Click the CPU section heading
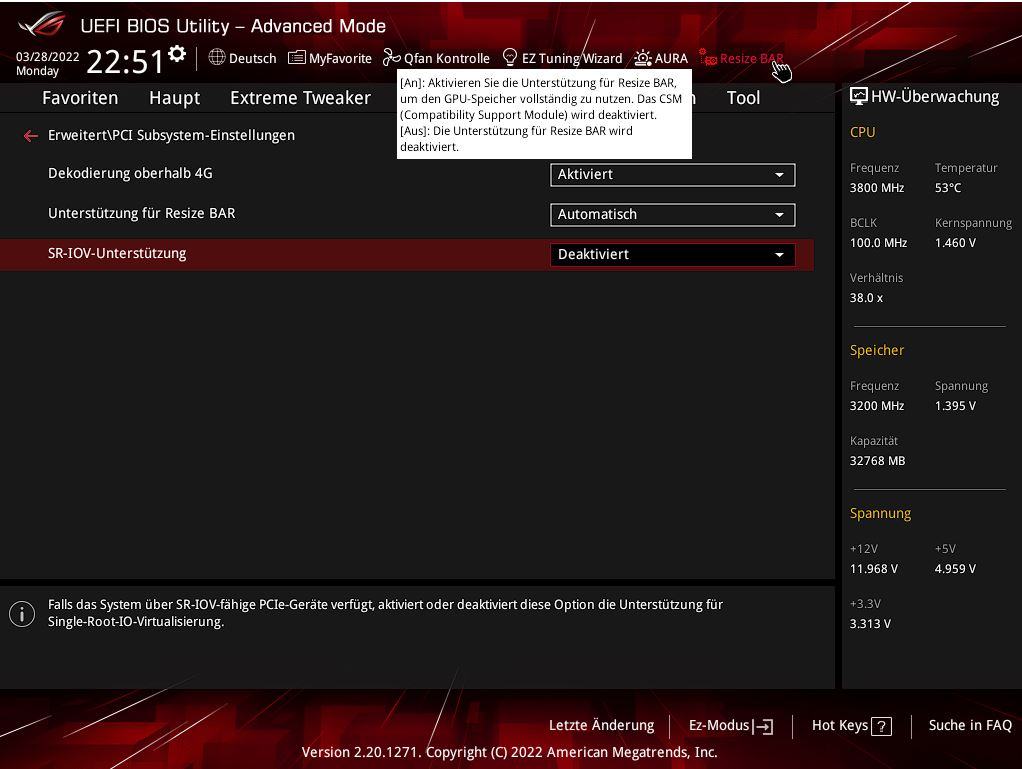The width and height of the screenshot is (1022, 769). pyautogui.click(x=862, y=132)
